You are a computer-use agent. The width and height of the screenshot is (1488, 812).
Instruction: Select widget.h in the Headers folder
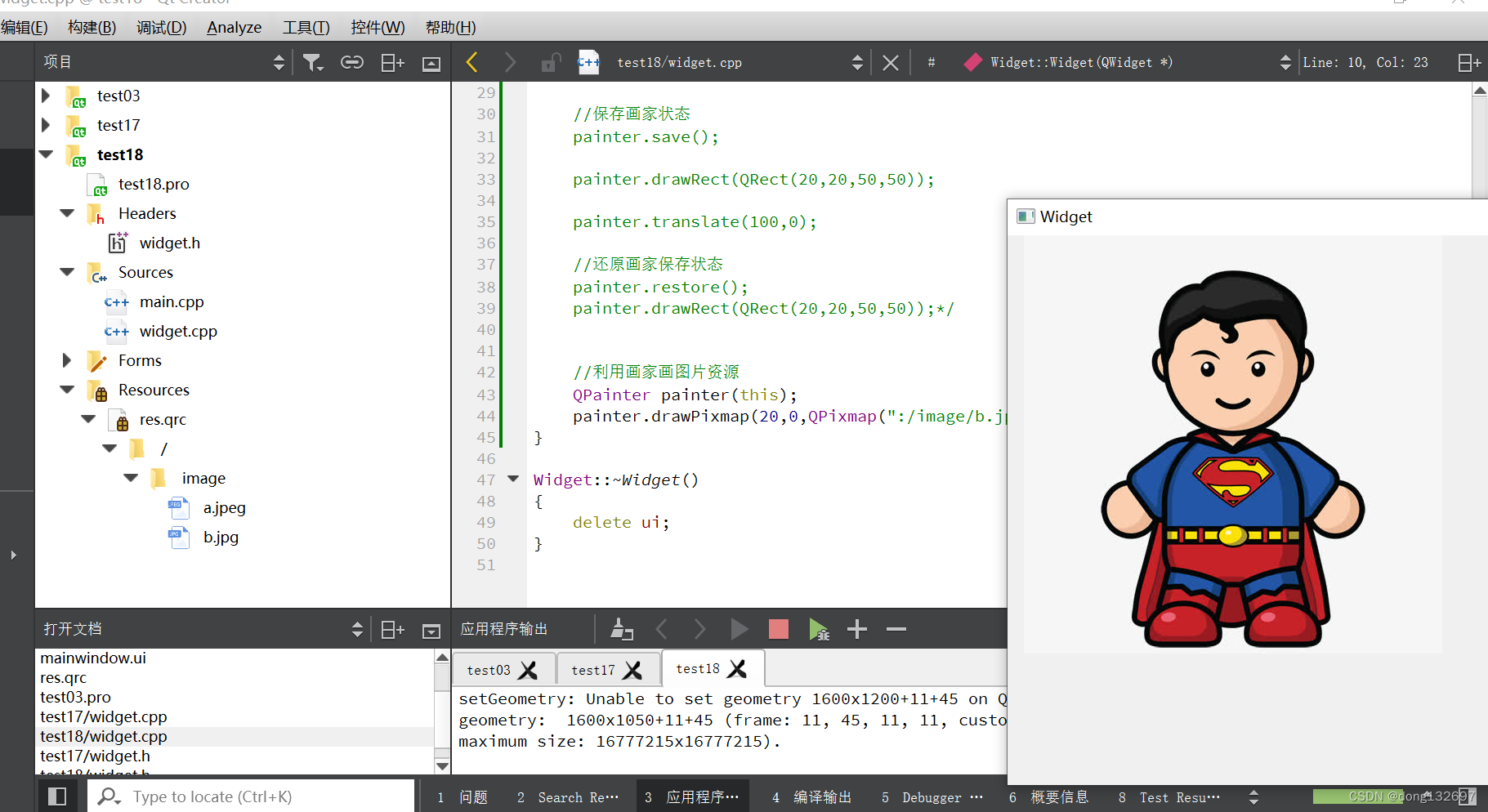pyautogui.click(x=169, y=243)
